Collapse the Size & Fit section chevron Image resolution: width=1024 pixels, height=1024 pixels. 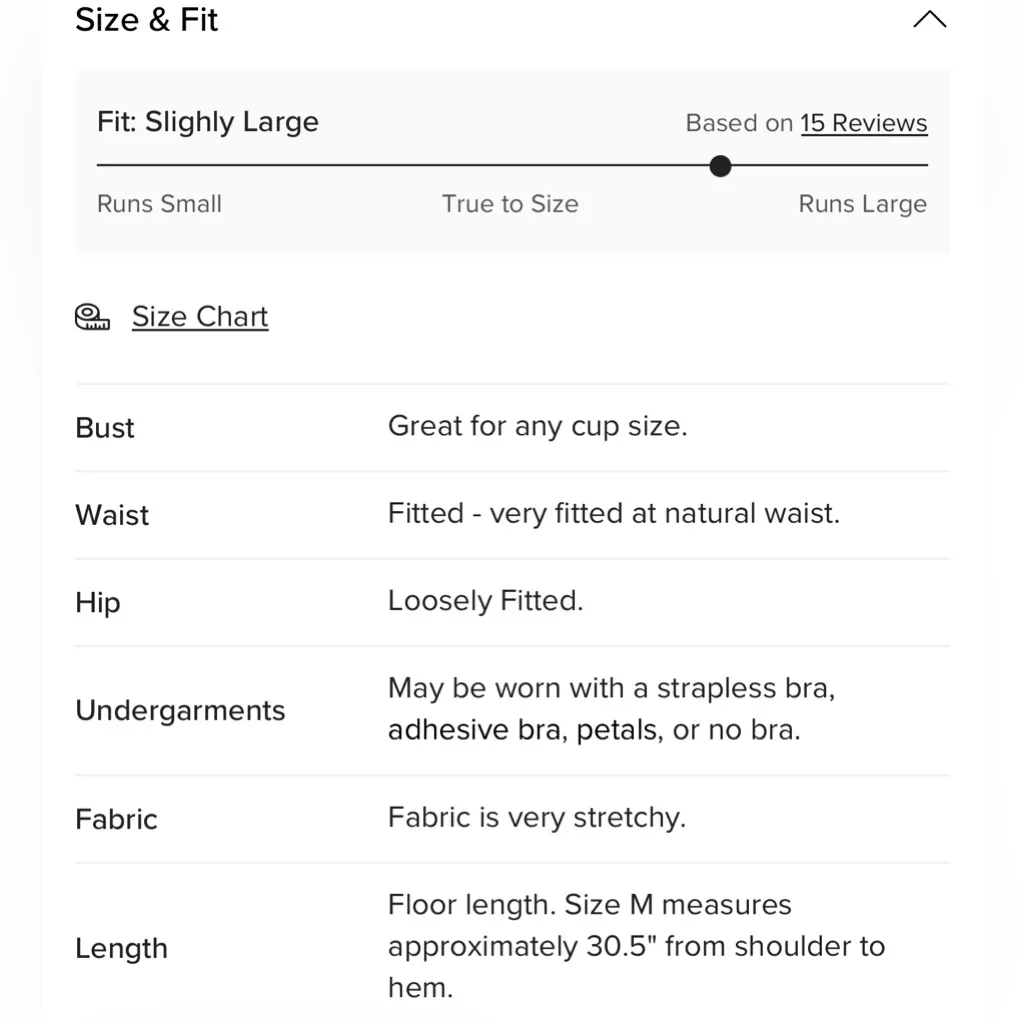(929, 20)
